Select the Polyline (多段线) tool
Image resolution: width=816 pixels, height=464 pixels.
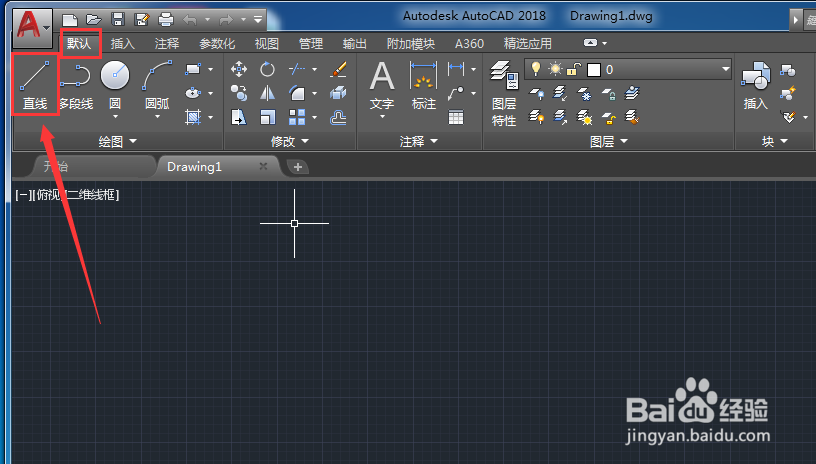click(x=76, y=84)
